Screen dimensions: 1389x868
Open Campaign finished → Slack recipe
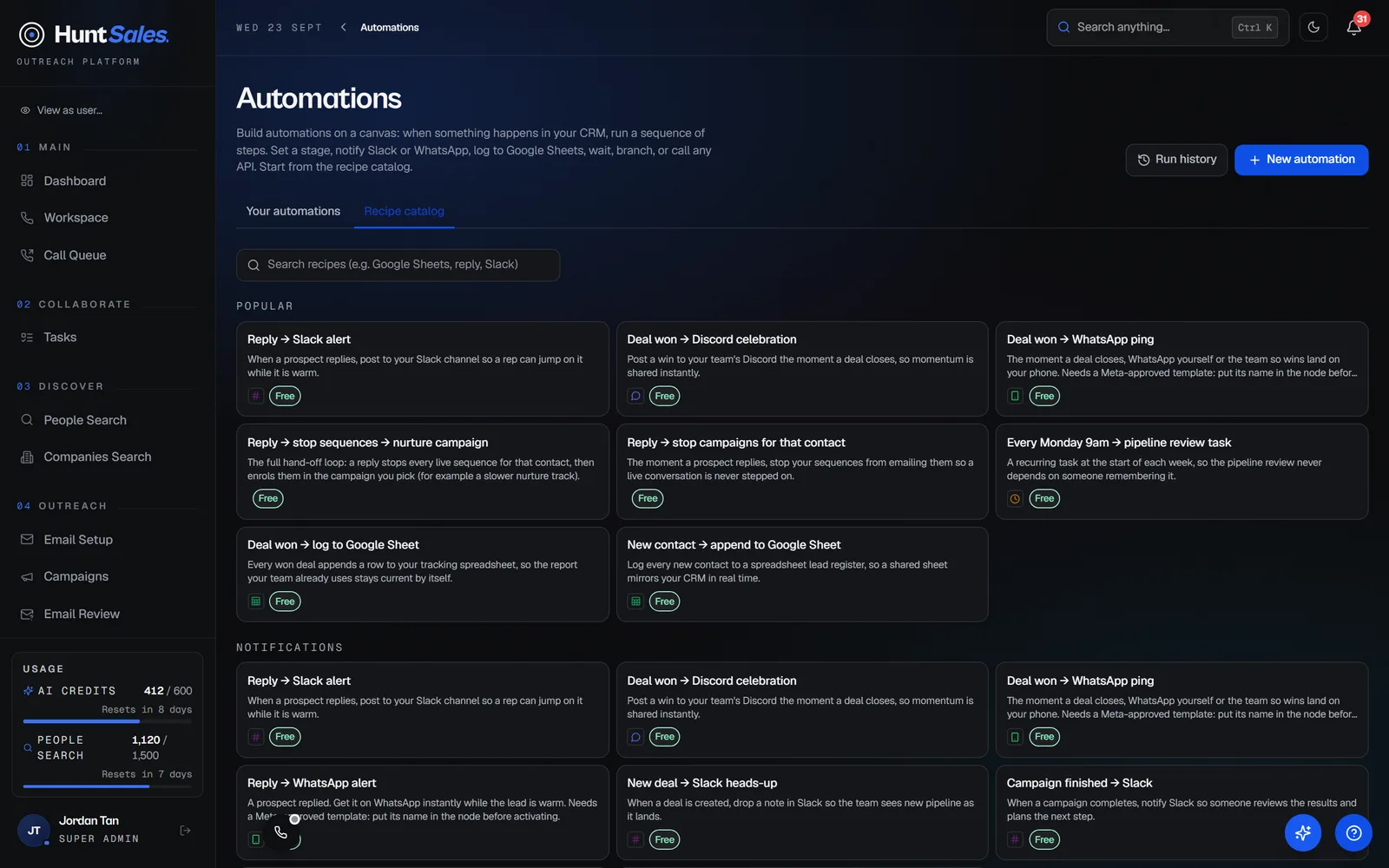click(1182, 812)
